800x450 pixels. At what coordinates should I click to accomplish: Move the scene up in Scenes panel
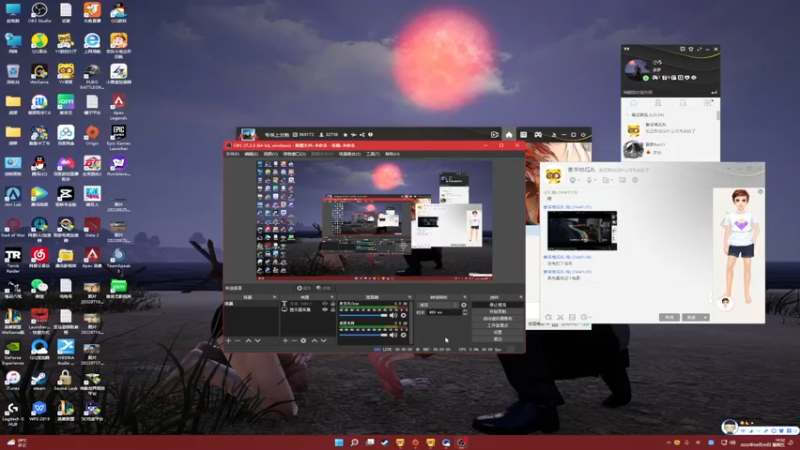(x=248, y=340)
